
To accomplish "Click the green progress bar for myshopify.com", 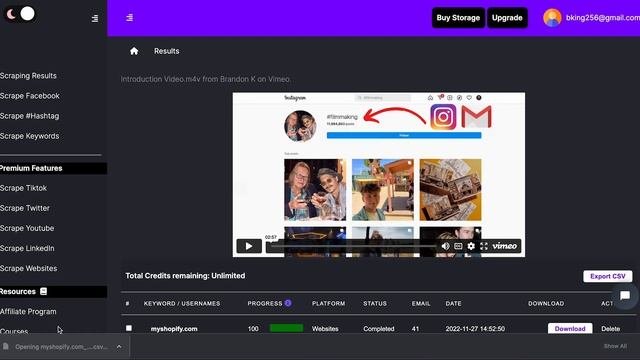I will pos(287,328).
